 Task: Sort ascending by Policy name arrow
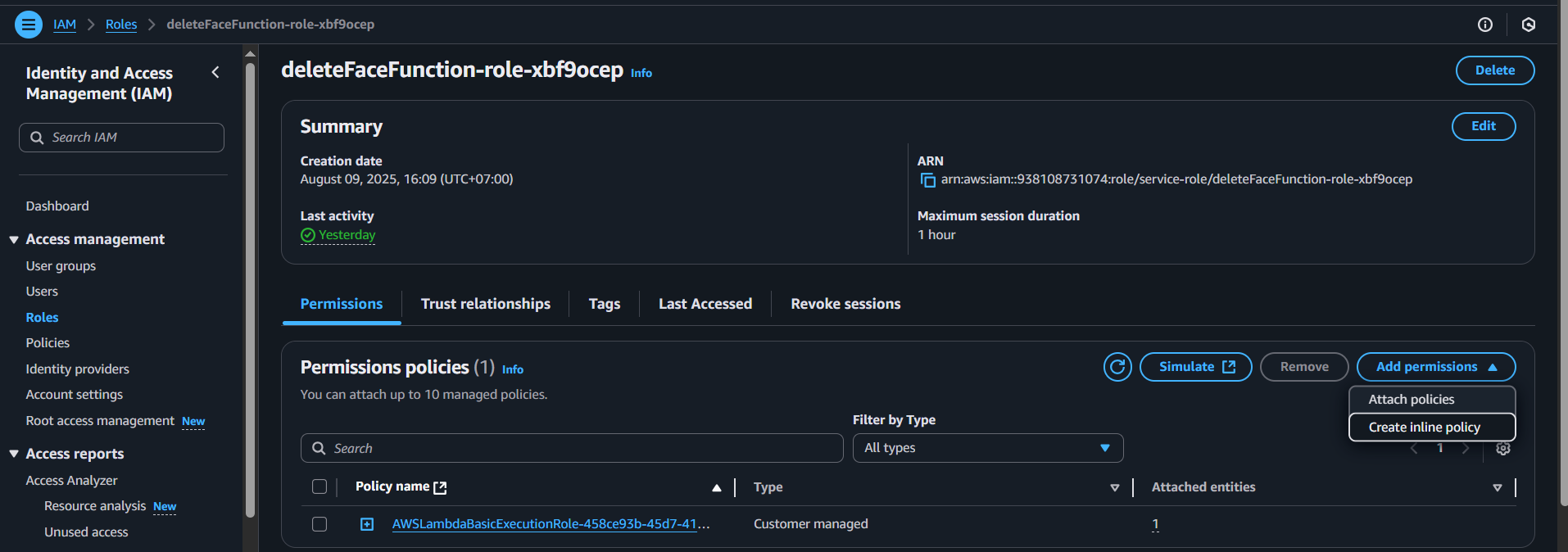(717, 487)
